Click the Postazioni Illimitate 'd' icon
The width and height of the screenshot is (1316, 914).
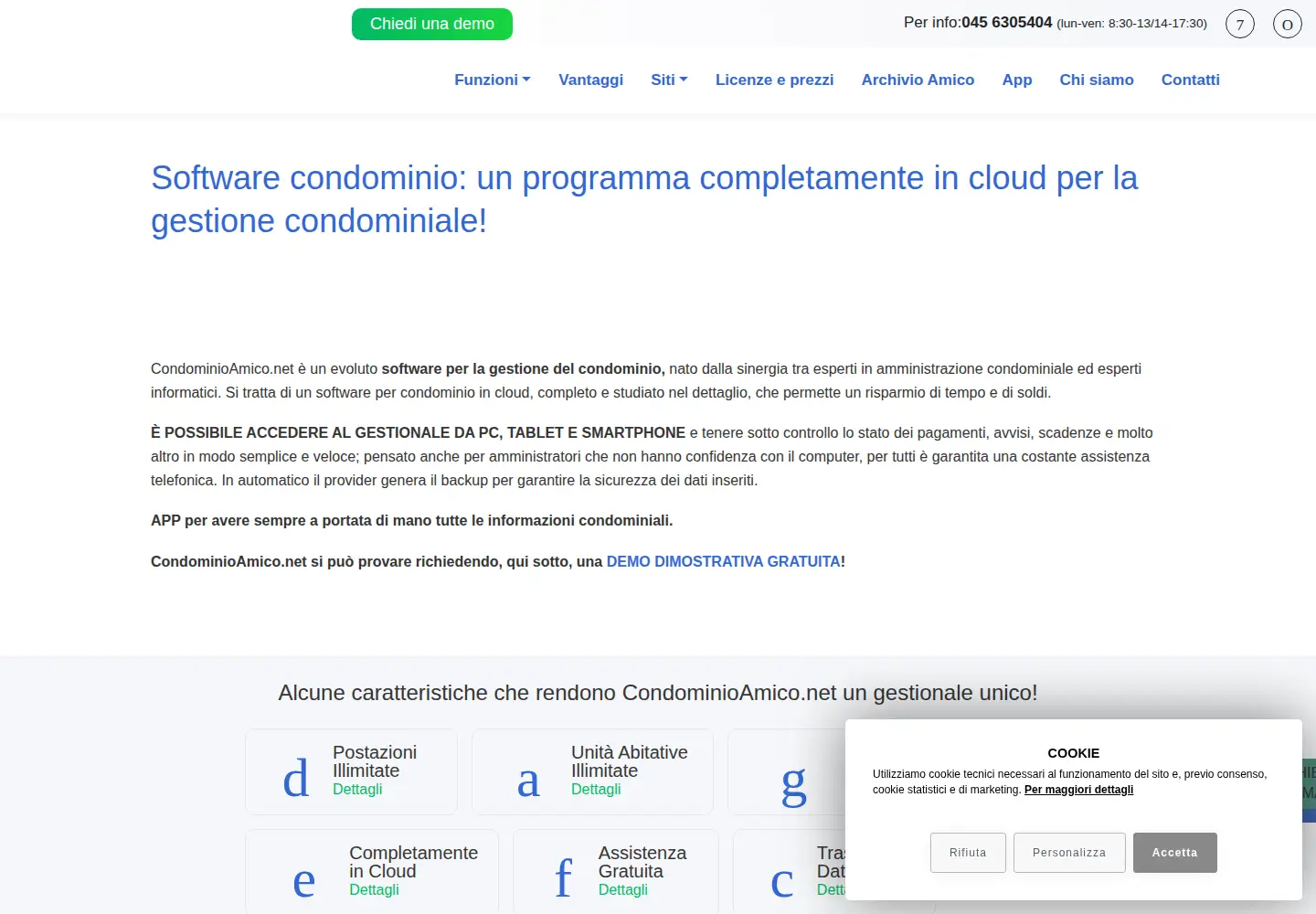pos(295,779)
